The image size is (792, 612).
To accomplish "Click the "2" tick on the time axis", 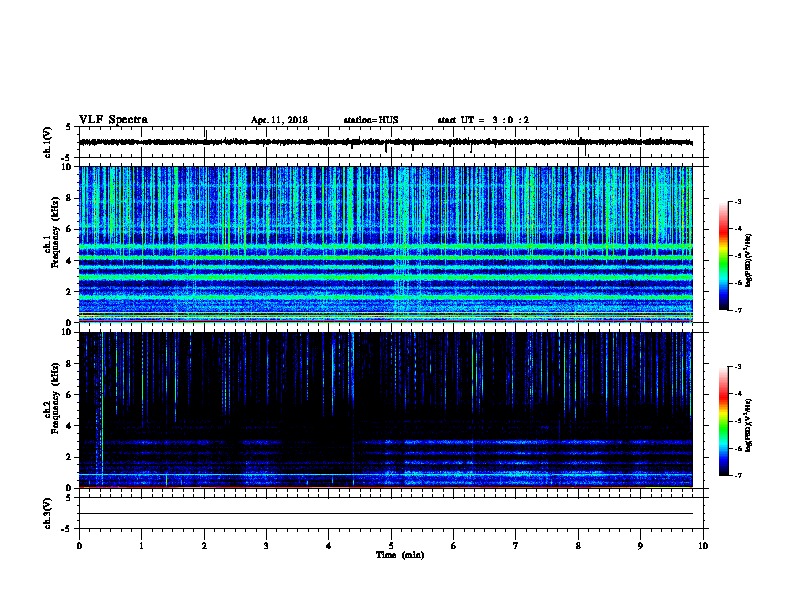I will click(x=204, y=546).
